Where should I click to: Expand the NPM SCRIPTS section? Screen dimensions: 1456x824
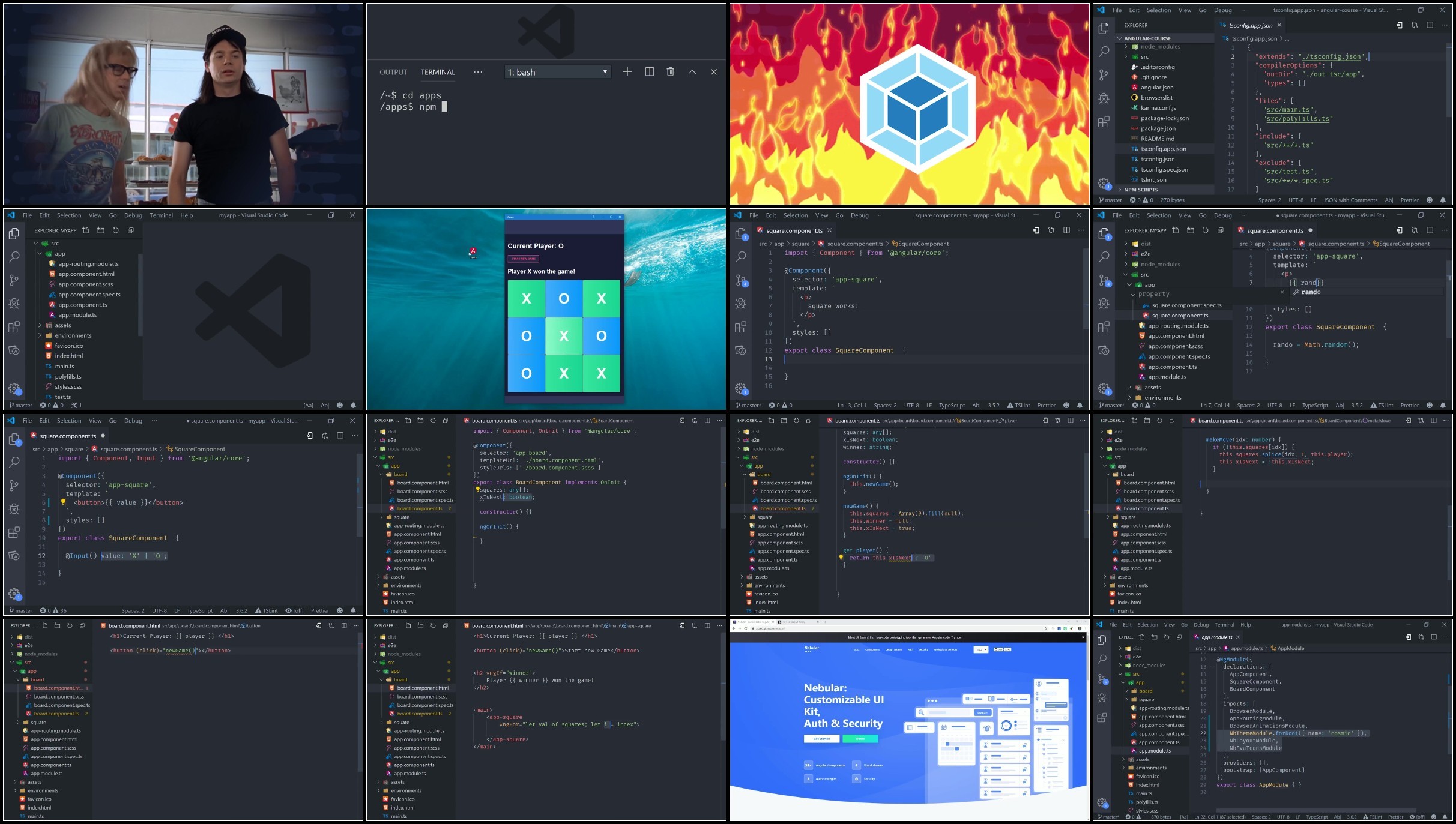coord(1164,190)
